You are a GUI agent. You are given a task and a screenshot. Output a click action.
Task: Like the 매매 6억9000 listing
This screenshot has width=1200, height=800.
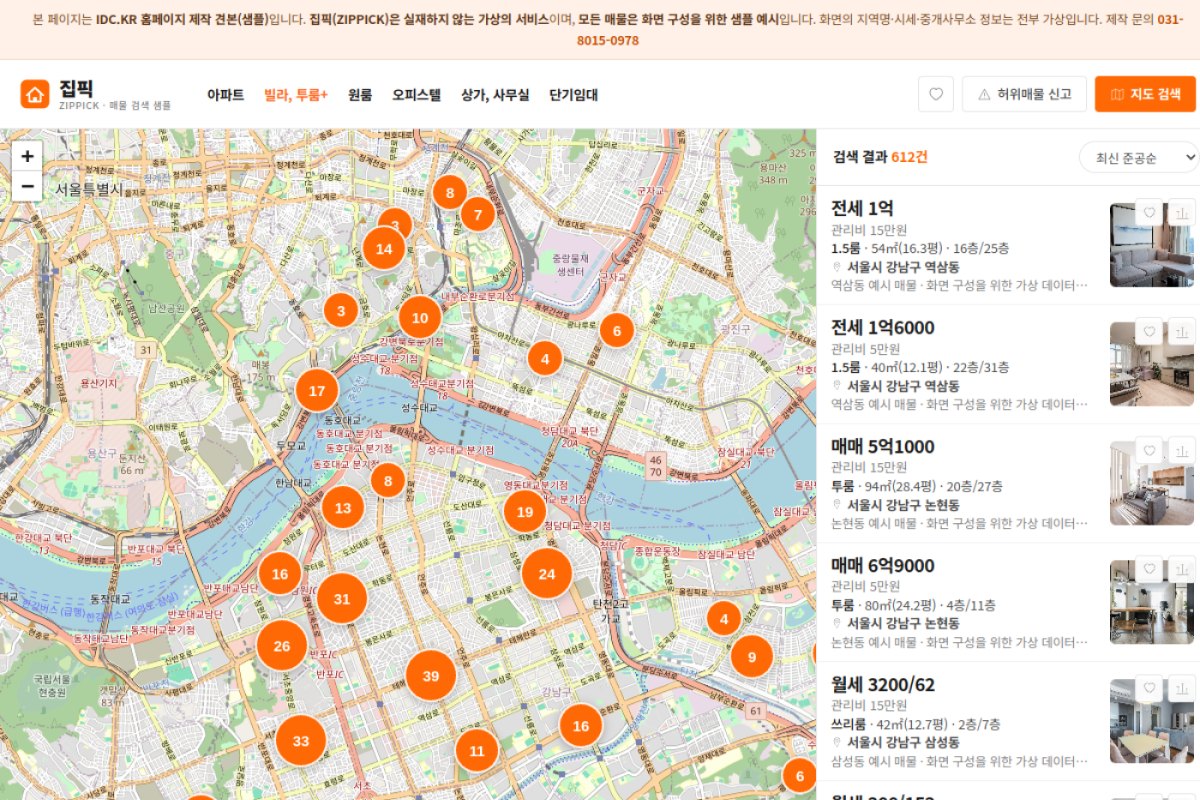[x=1149, y=570]
